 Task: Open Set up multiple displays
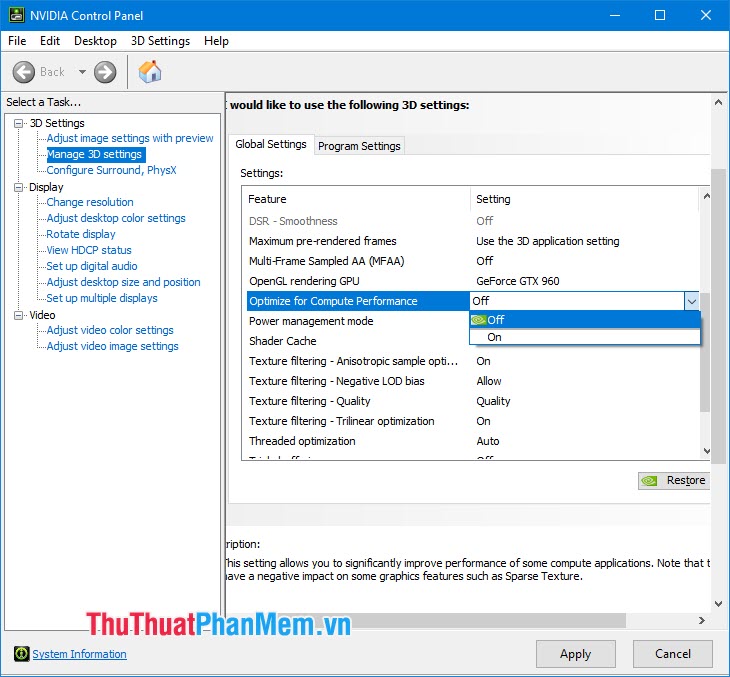point(102,298)
